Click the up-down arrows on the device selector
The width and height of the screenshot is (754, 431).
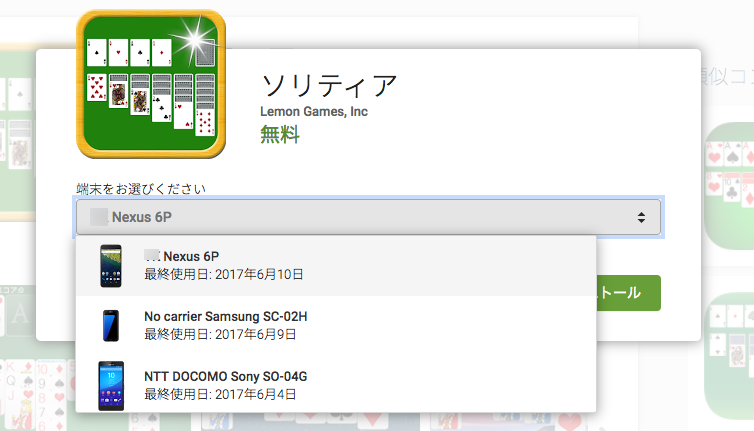point(640,217)
